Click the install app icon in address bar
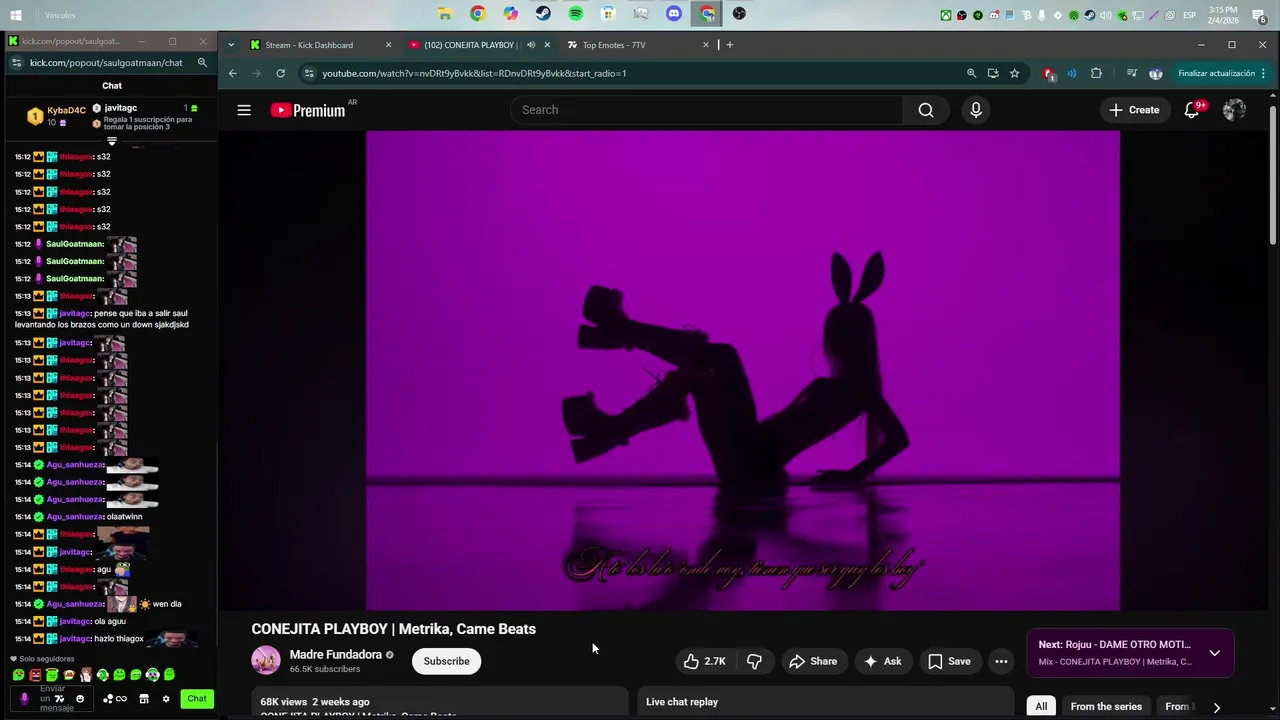Screen dimensions: 1280x720 [993, 73]
